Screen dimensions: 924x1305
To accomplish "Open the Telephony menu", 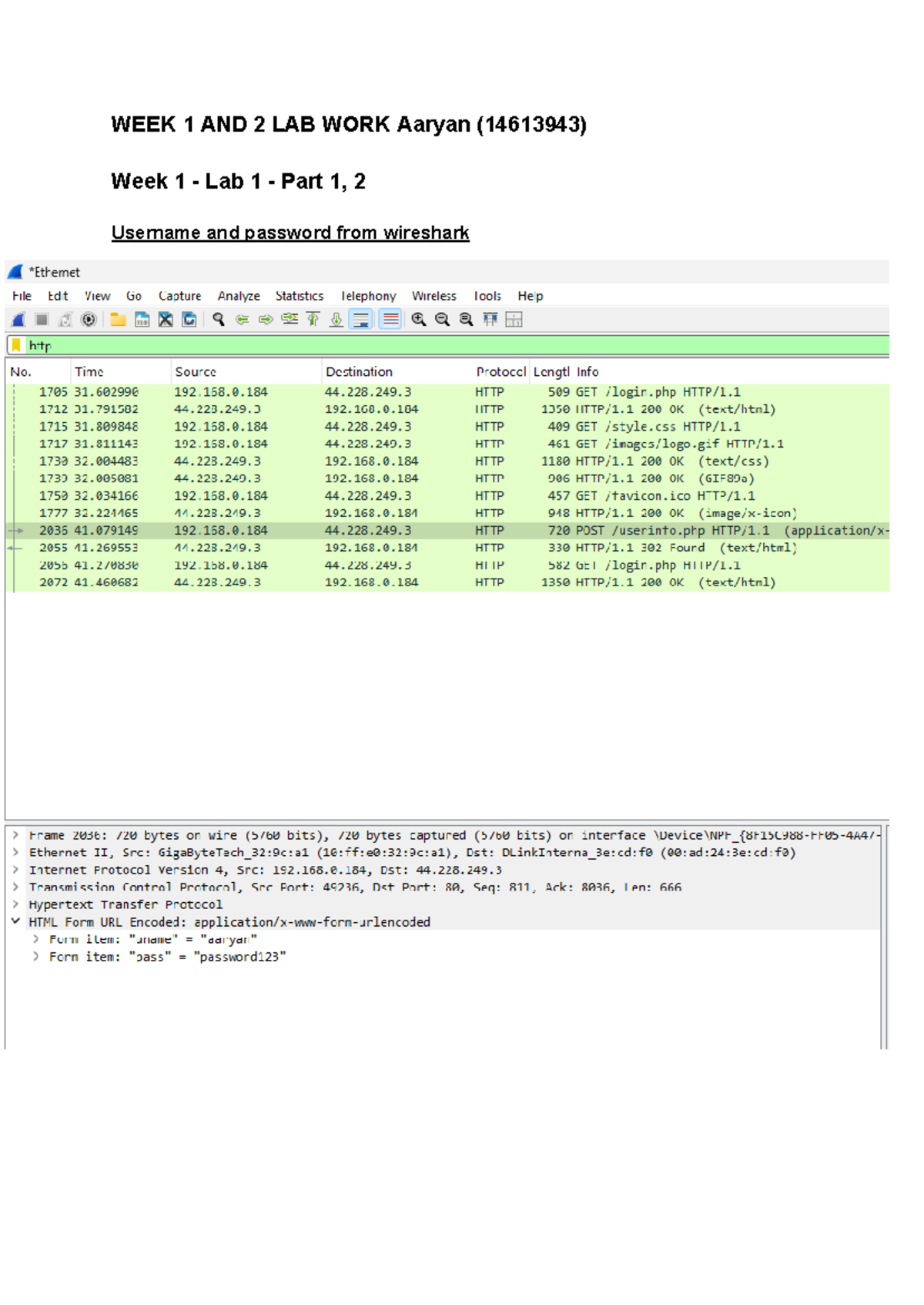I will pos(368,296).
